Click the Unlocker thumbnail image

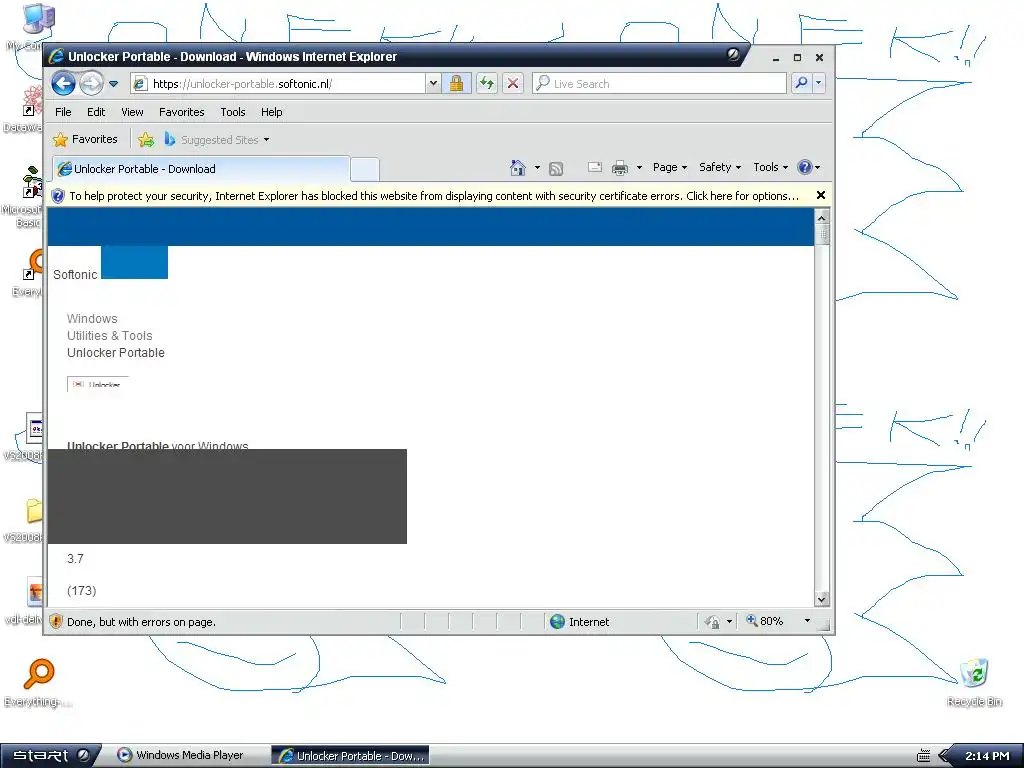(x=98, y=384)
